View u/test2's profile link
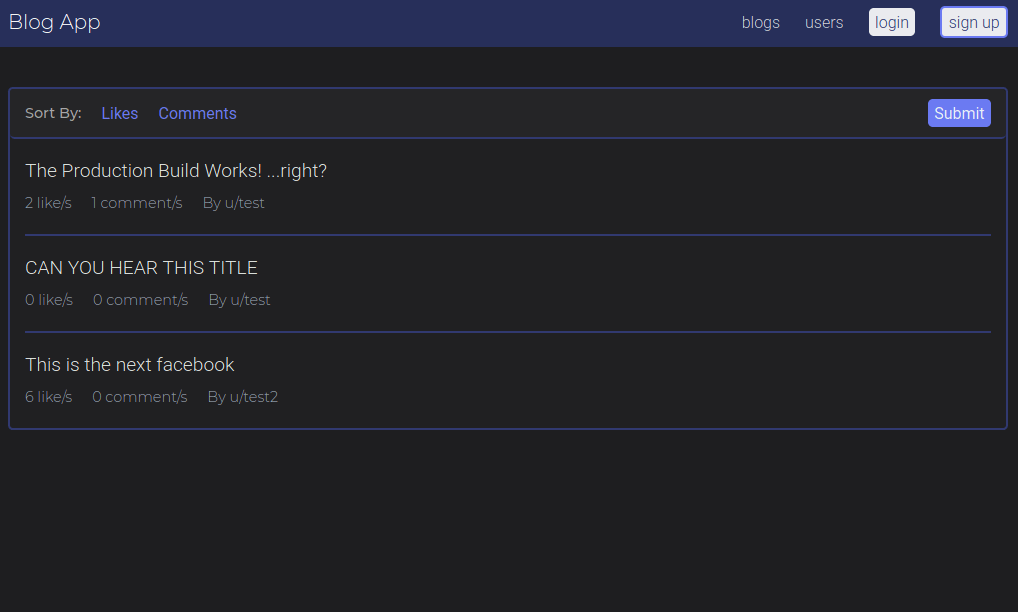The height and width of the screenshot is (612, 1018). click(253, 396)
